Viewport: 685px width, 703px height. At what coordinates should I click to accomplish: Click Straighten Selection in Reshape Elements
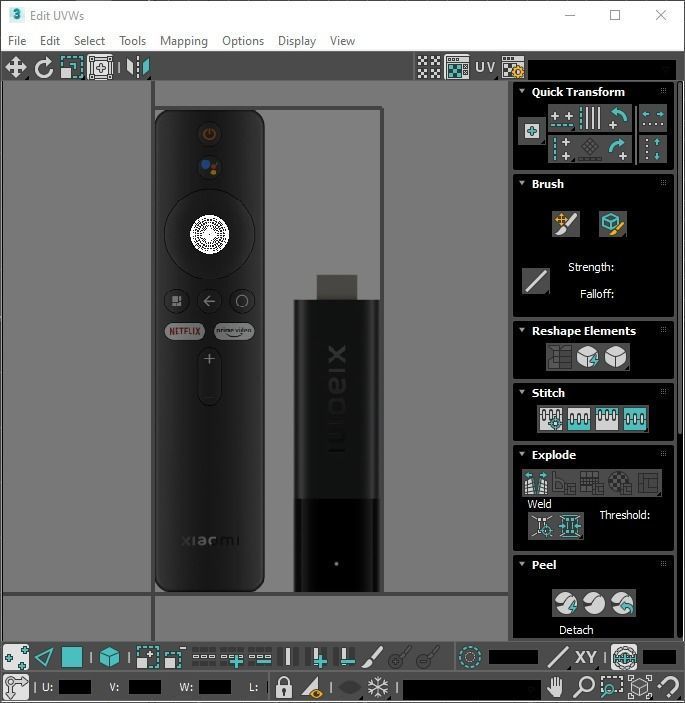coord(559,357)
